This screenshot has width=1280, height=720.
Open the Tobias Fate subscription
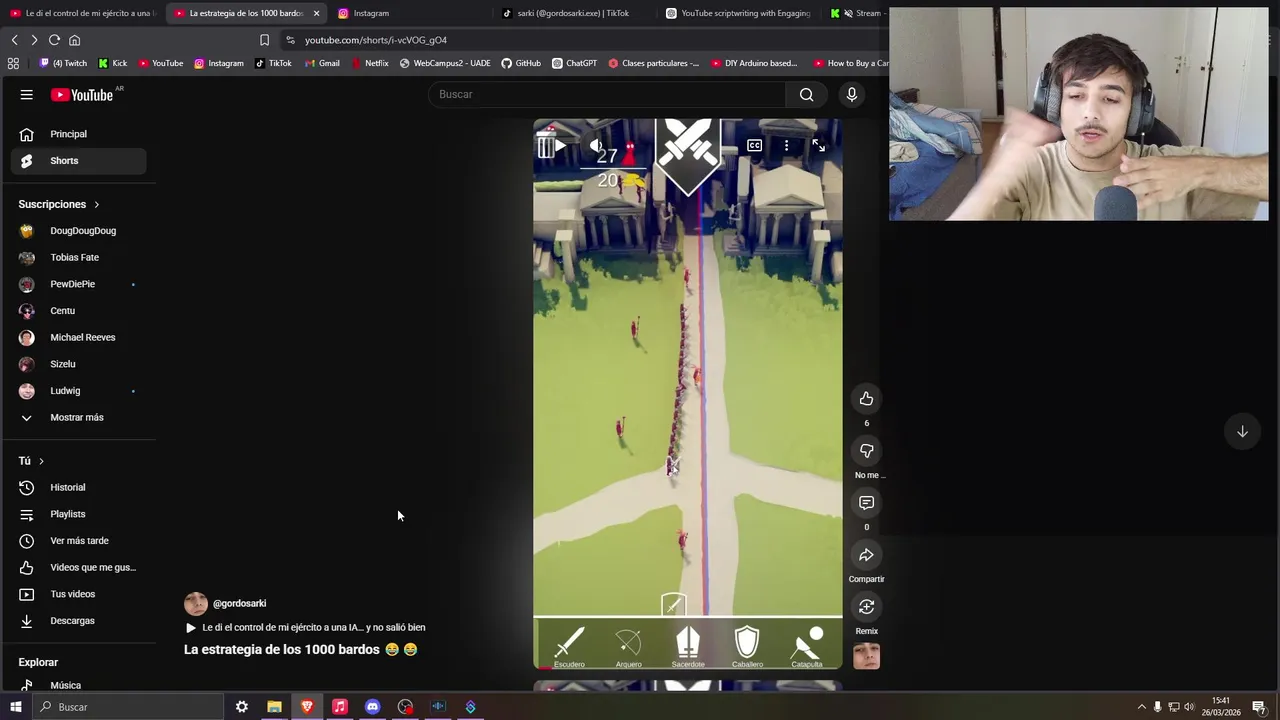(78, 257)
